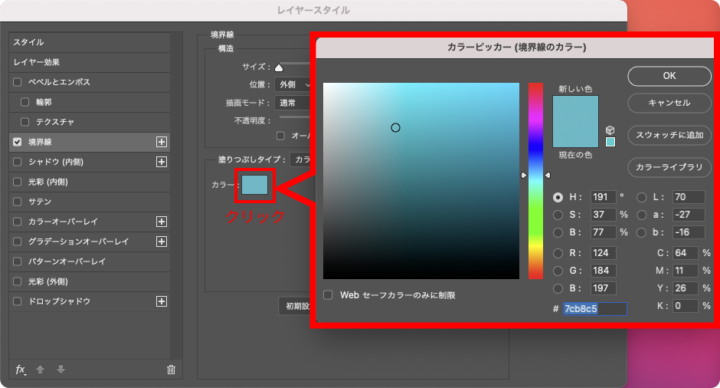The image size is (720, 388).
Task: Select the H hue radio button
Action: tap(558, 197)
